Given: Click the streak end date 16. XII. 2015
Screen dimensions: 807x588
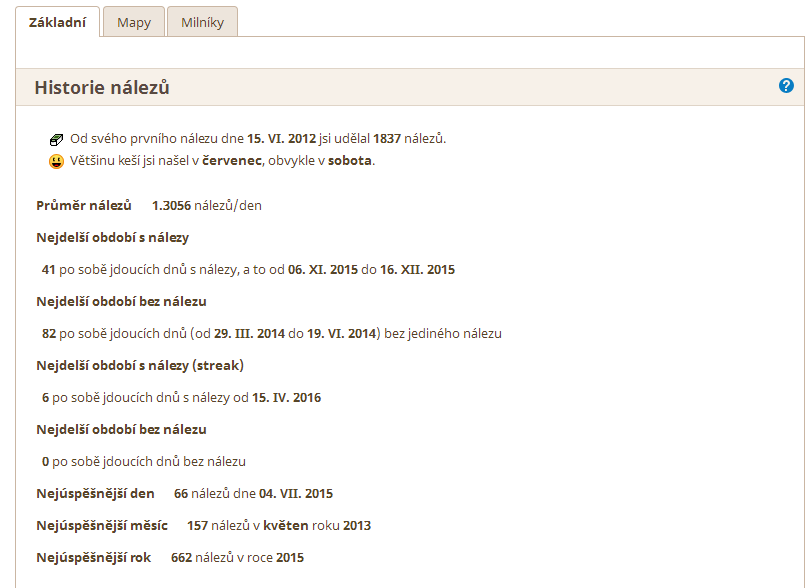Looking at the screenshot, I should [417, 269].
